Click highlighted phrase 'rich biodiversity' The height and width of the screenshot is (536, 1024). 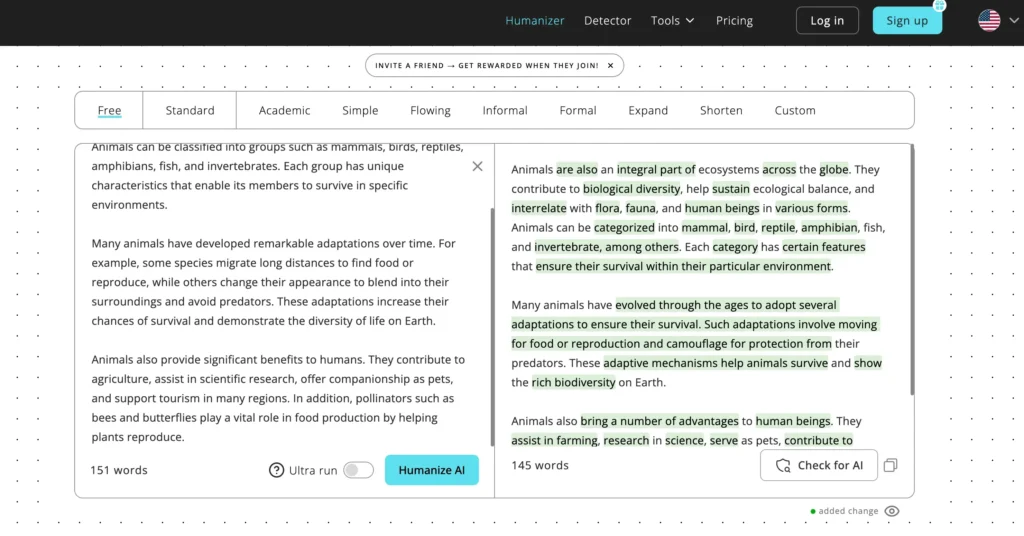[x=573, y=383]
